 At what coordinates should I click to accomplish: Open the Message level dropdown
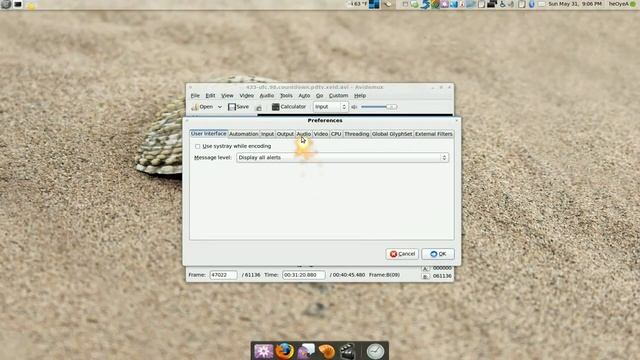coord(342,158)
